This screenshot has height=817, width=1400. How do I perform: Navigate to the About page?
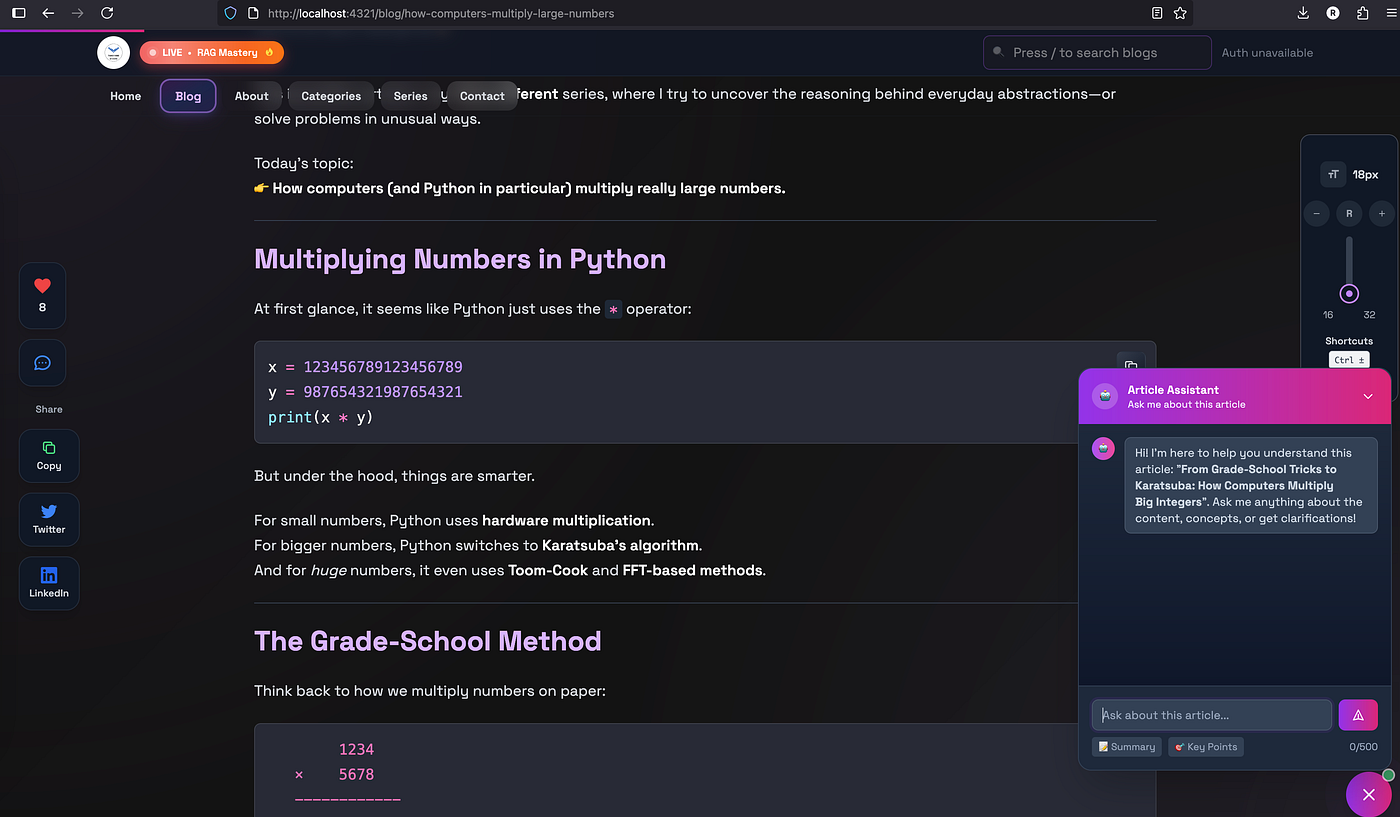253,96
